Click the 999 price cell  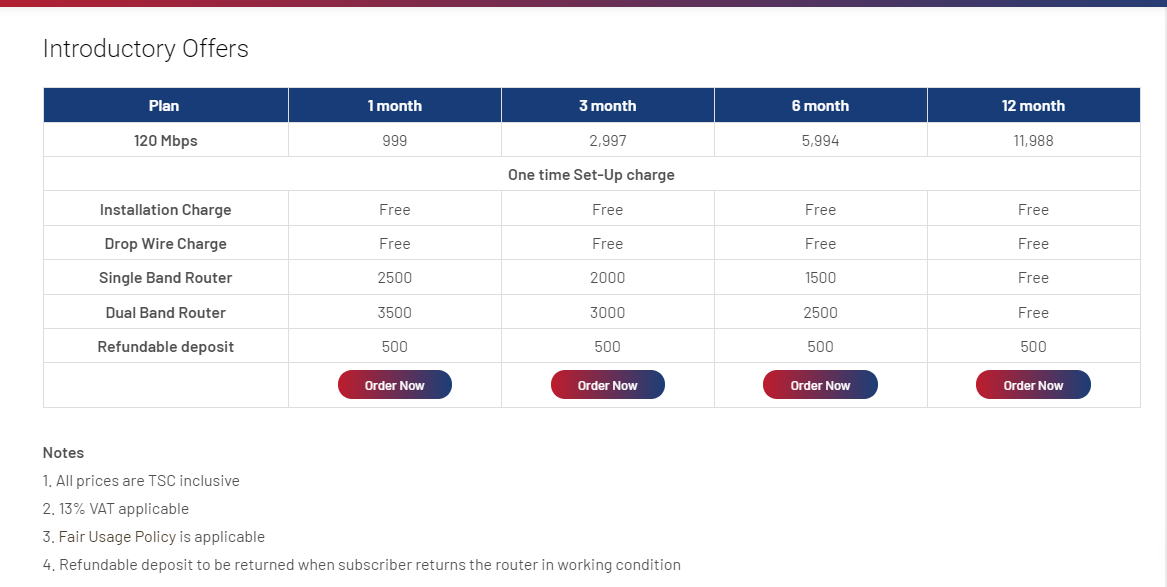click(394, 140)
